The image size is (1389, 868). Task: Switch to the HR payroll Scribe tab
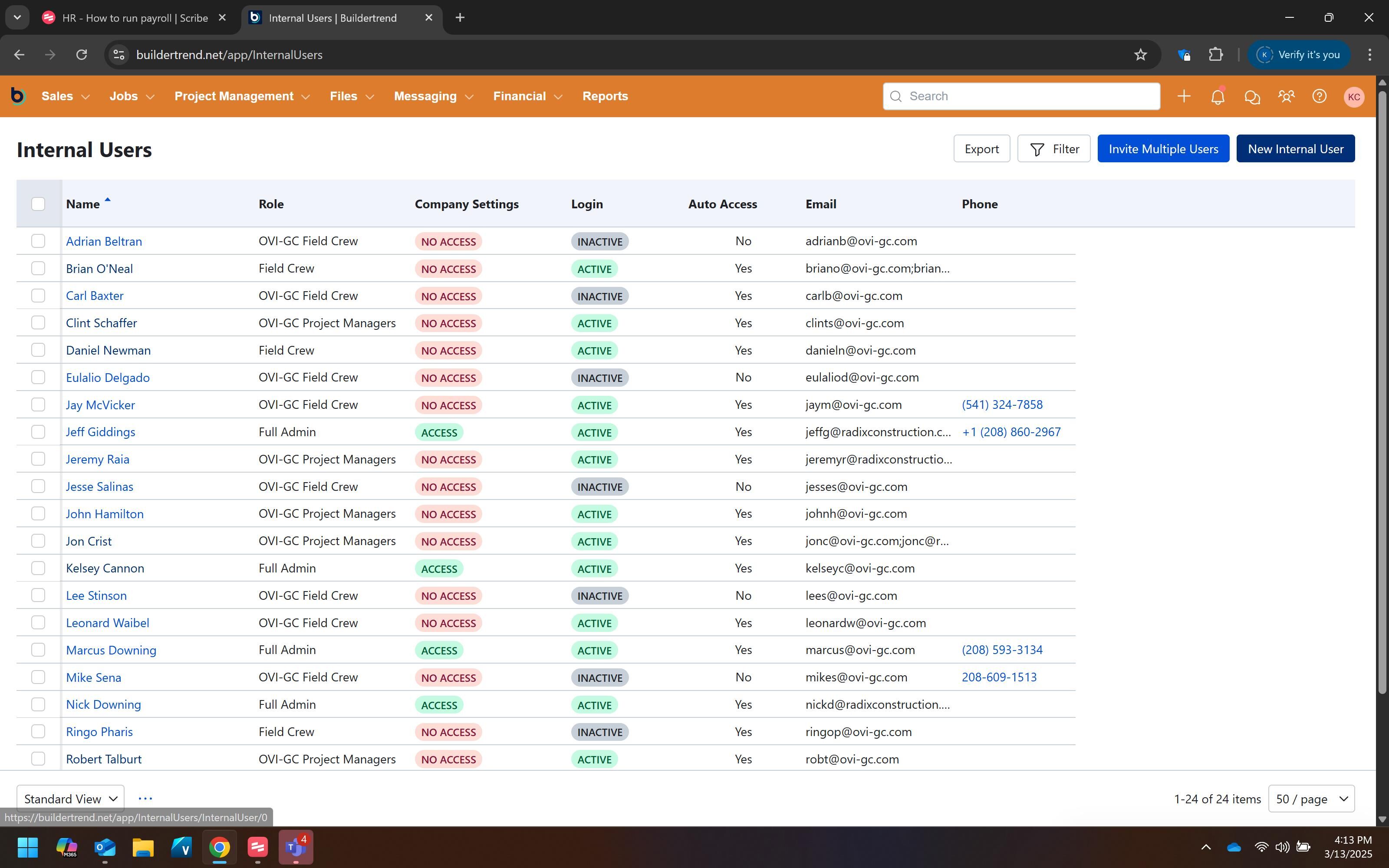135,18
